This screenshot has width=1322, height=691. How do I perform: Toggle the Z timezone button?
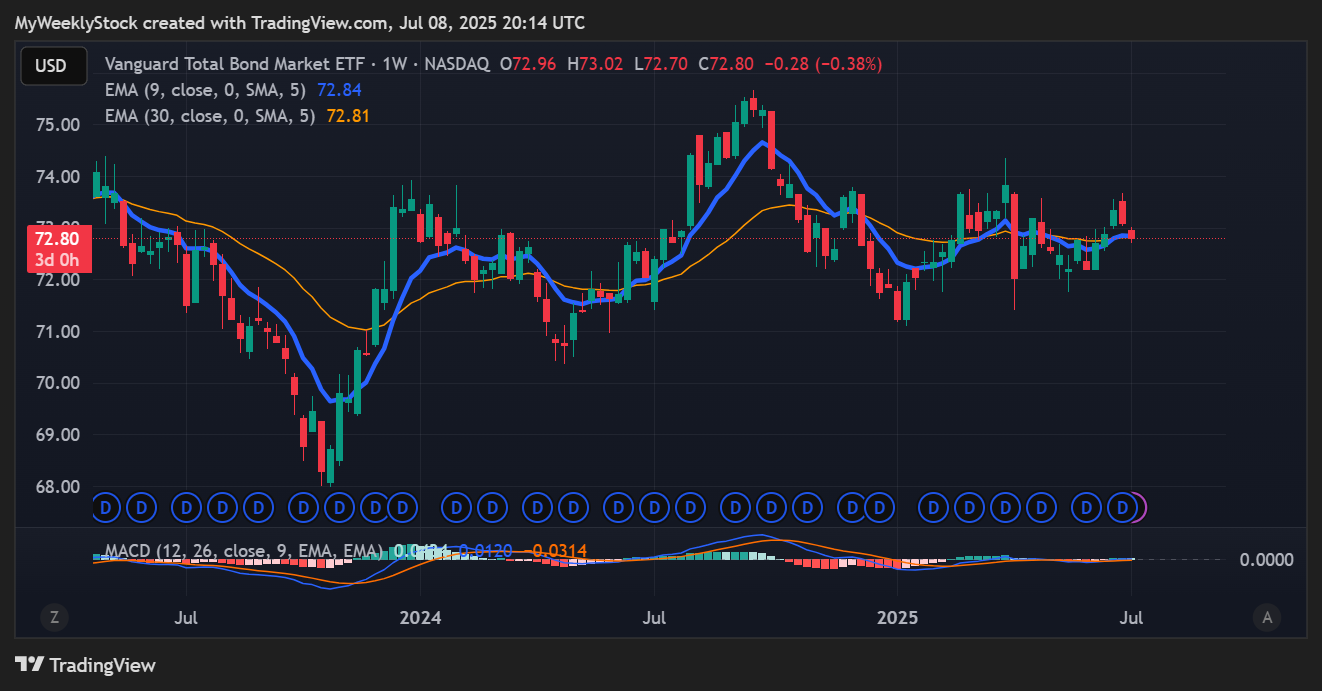point(54,617)
